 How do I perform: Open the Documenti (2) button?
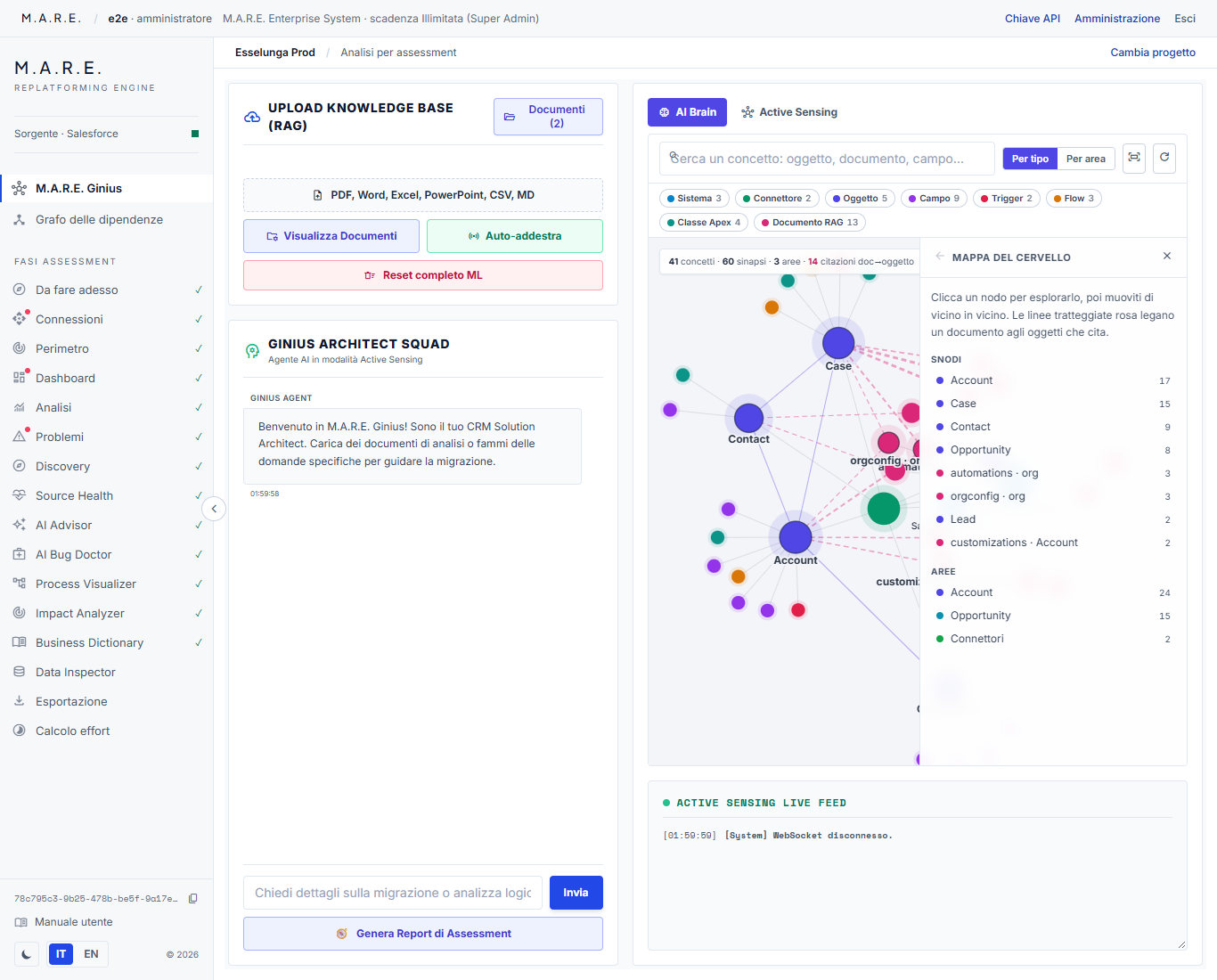click(548, 117)
